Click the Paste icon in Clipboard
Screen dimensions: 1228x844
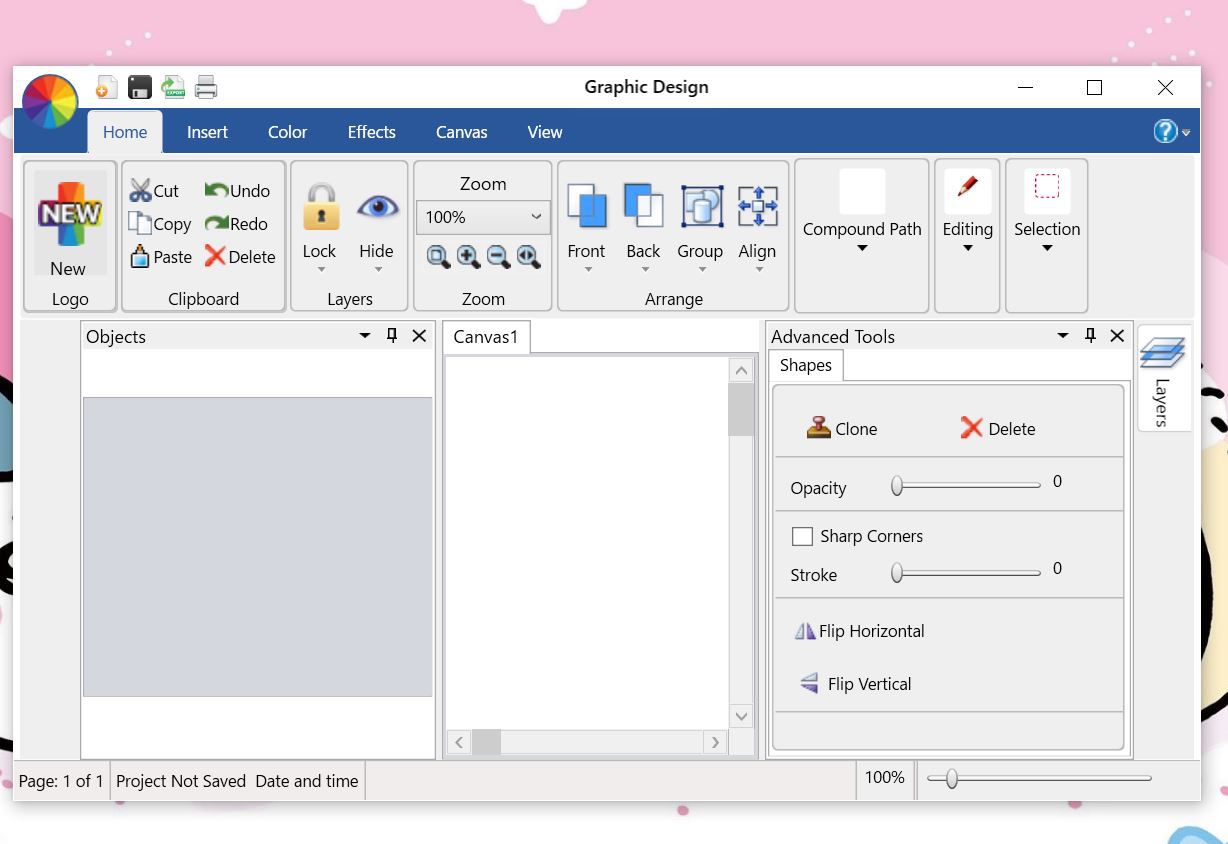click(x=140, y=257)
